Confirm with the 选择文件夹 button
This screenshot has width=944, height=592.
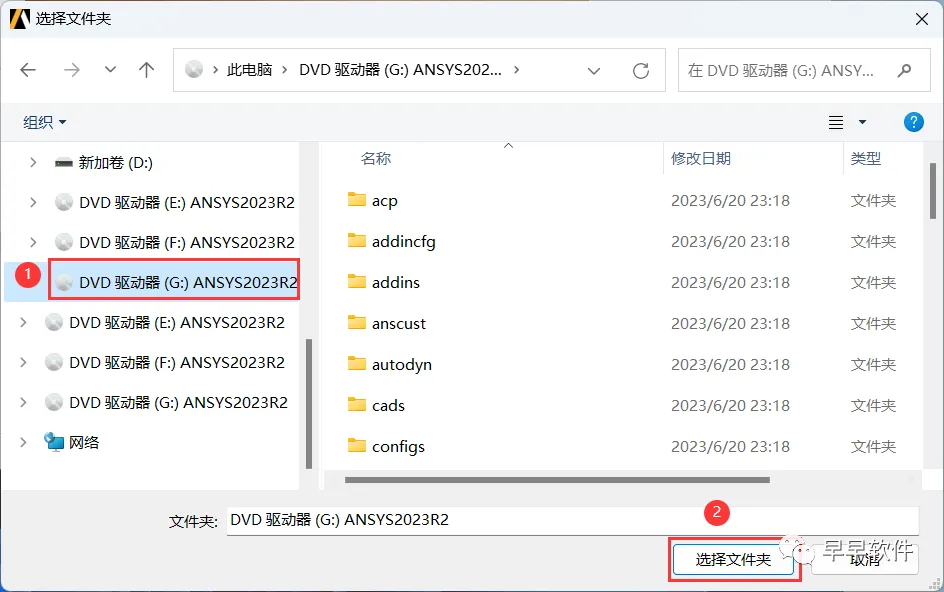pyautogui.click(x=733, y=559)
